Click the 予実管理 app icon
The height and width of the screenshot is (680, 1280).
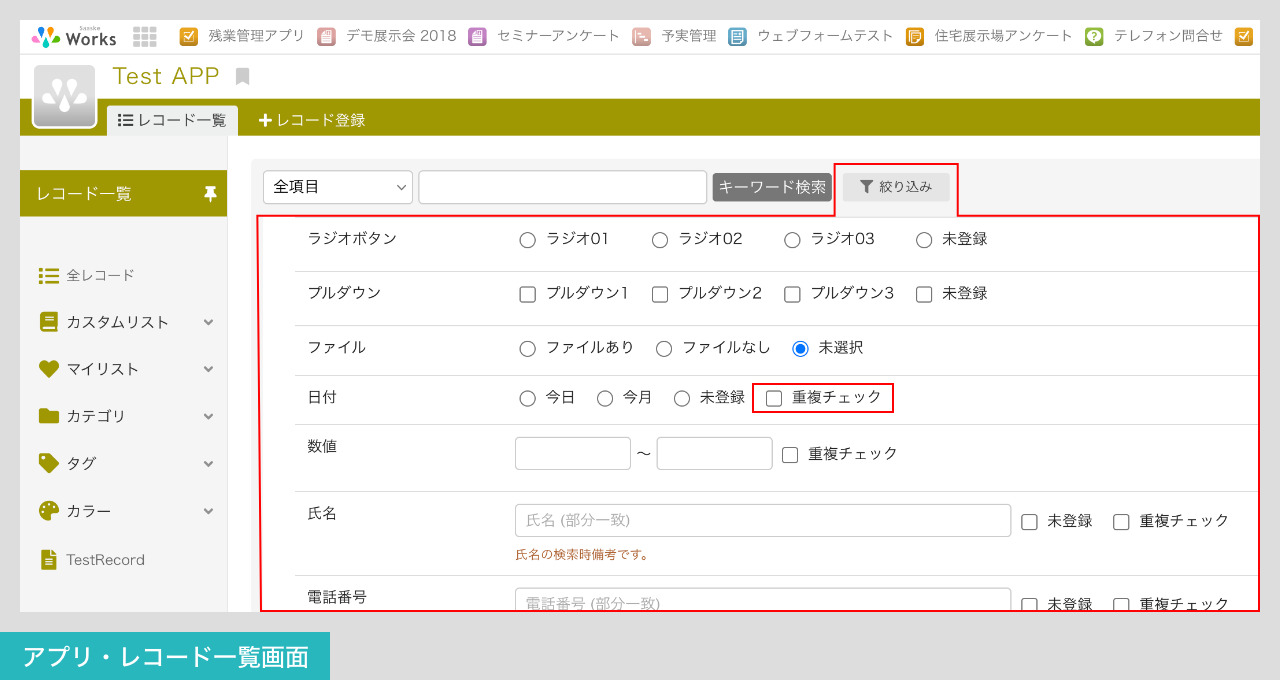(x=641, y=36)
